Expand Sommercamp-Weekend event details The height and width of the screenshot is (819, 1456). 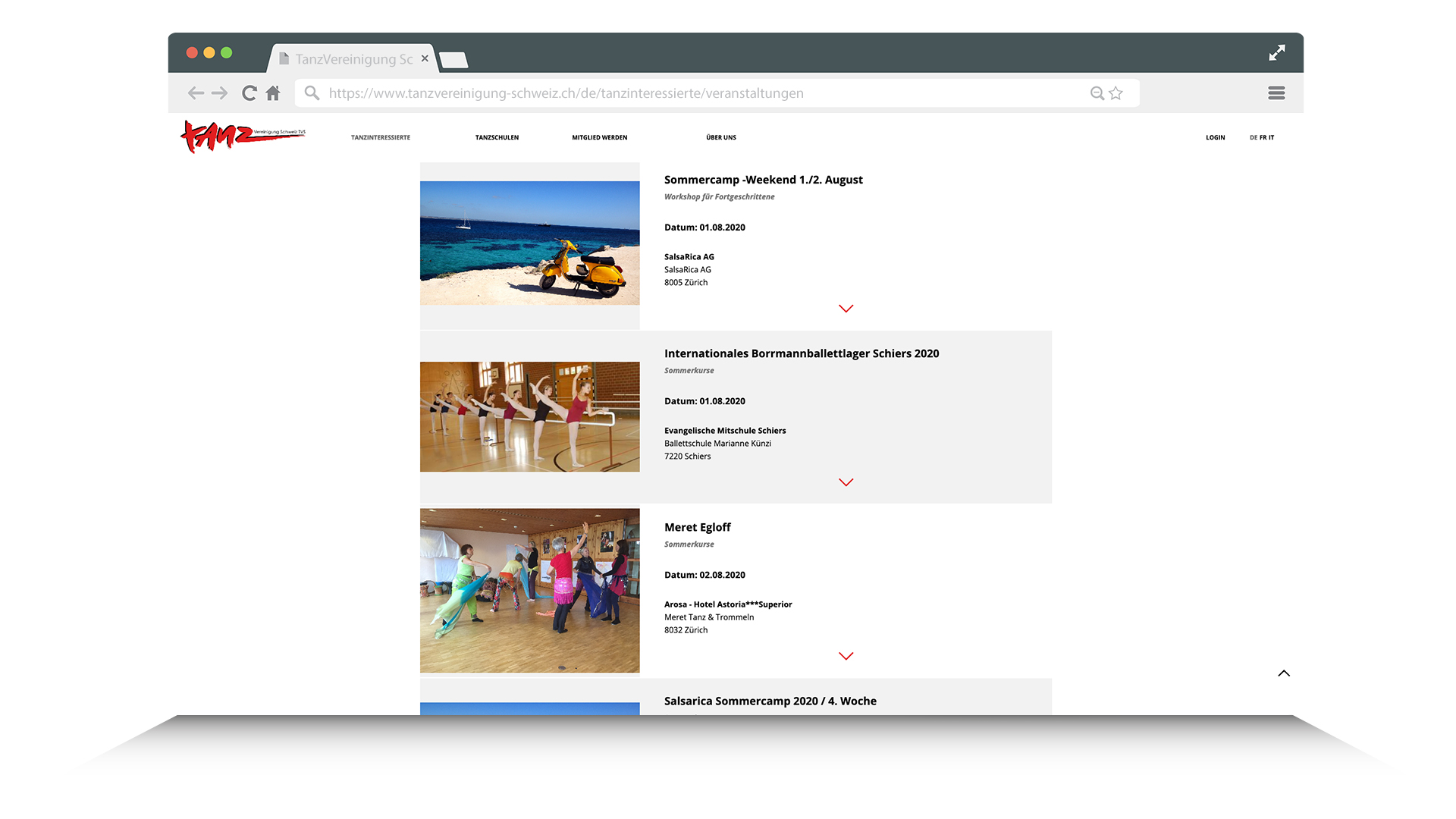tap(846, 309)
